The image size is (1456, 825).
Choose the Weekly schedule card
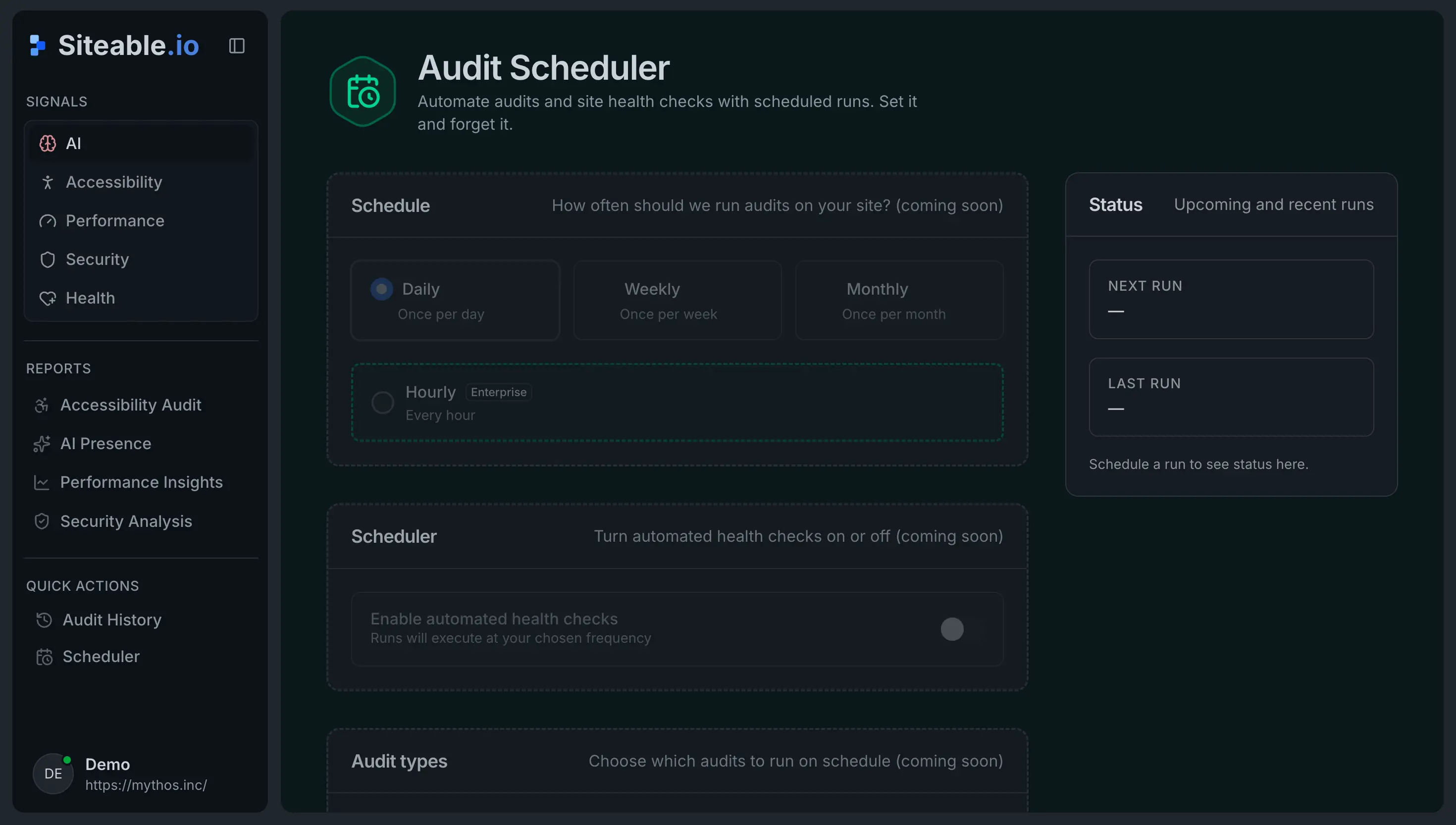(677, 300)
